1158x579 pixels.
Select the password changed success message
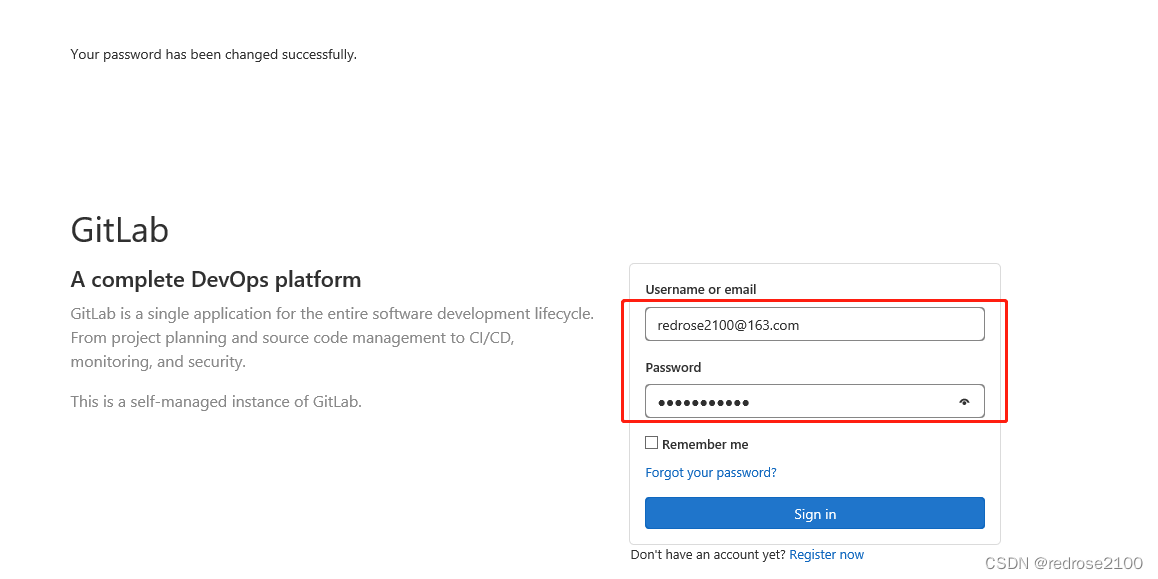pos(213,54)
